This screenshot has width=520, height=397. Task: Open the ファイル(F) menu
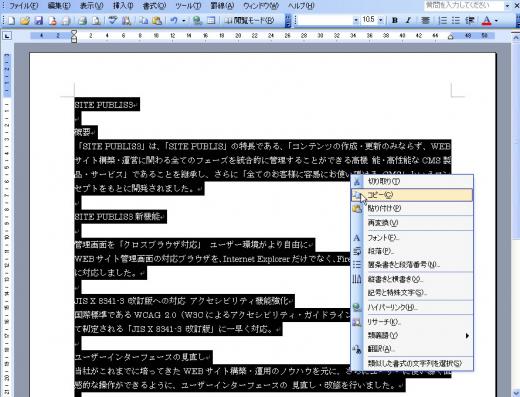point(24,6)
